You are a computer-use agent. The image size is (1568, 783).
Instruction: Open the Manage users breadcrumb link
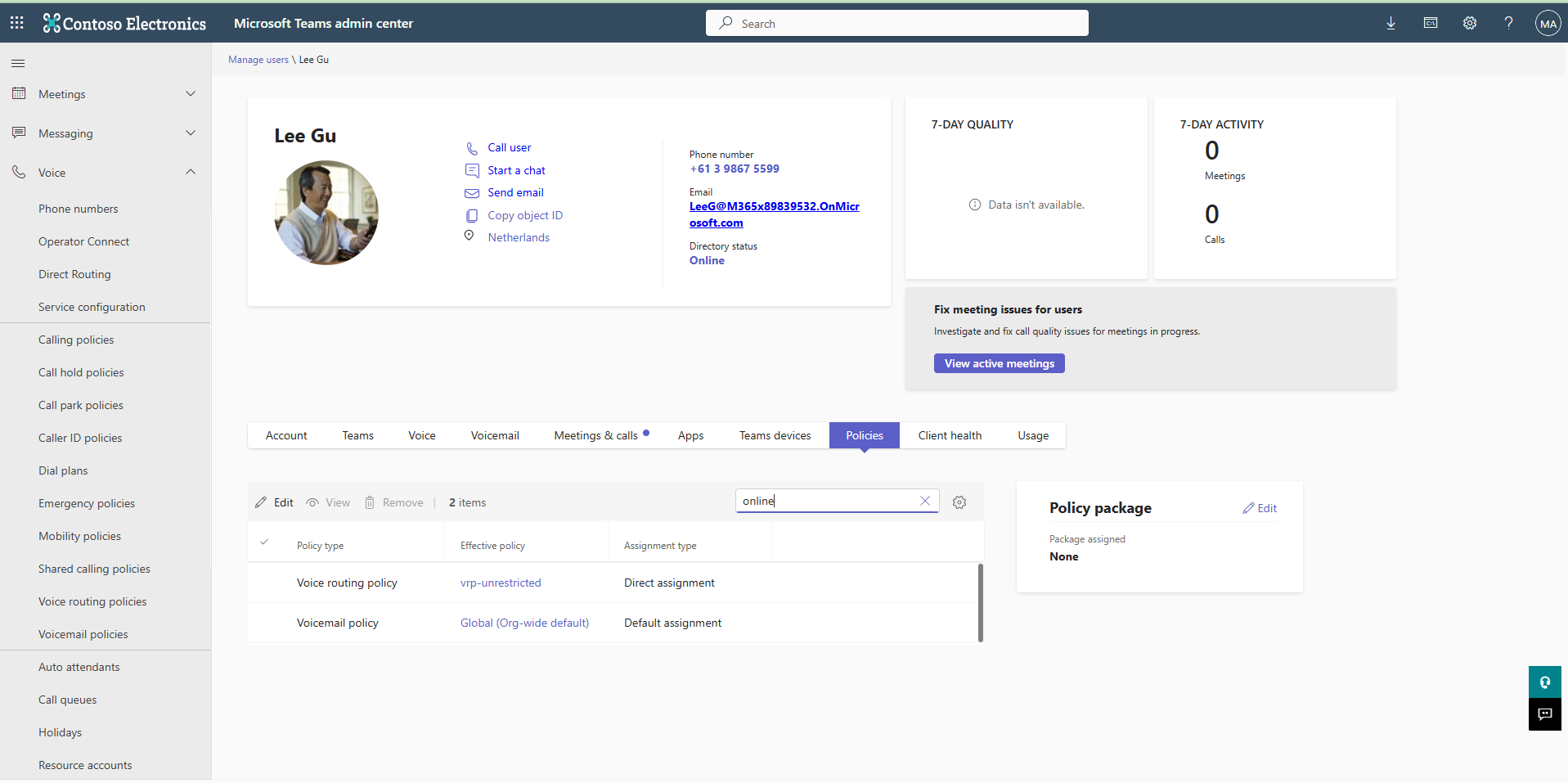pyautogui.click(x=258, y=60)
